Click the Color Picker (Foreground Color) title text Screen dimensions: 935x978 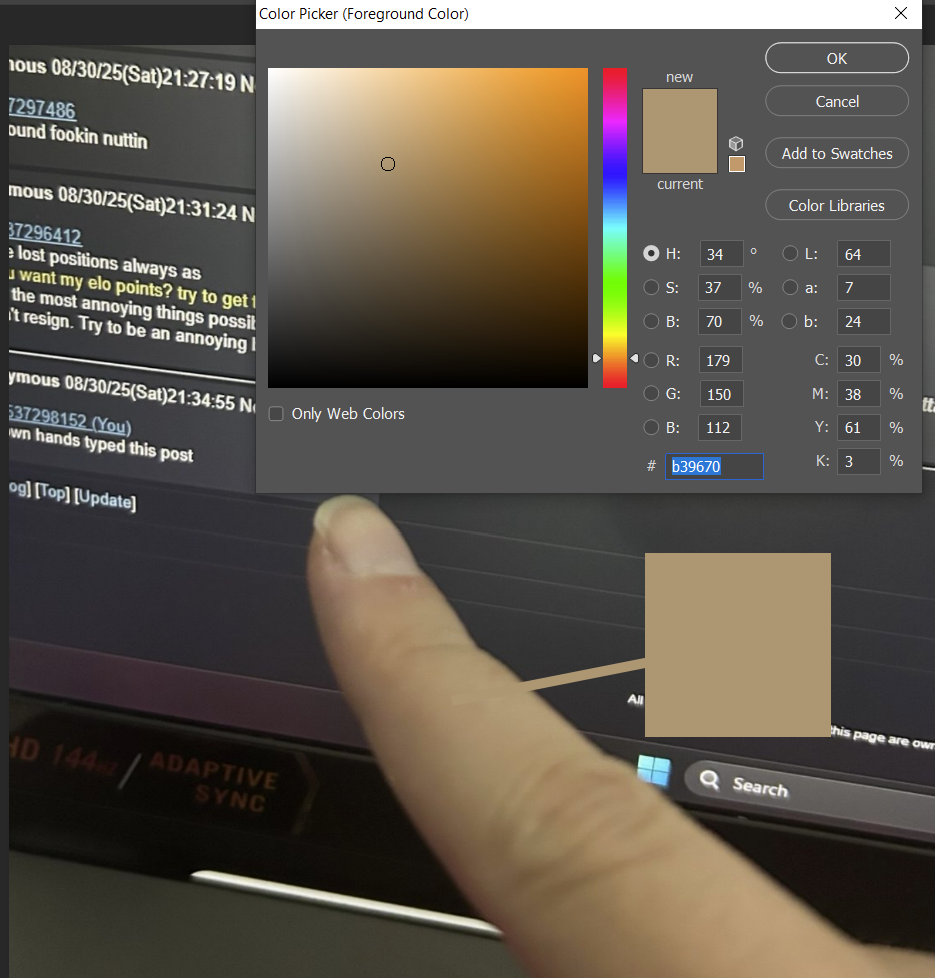364,14
